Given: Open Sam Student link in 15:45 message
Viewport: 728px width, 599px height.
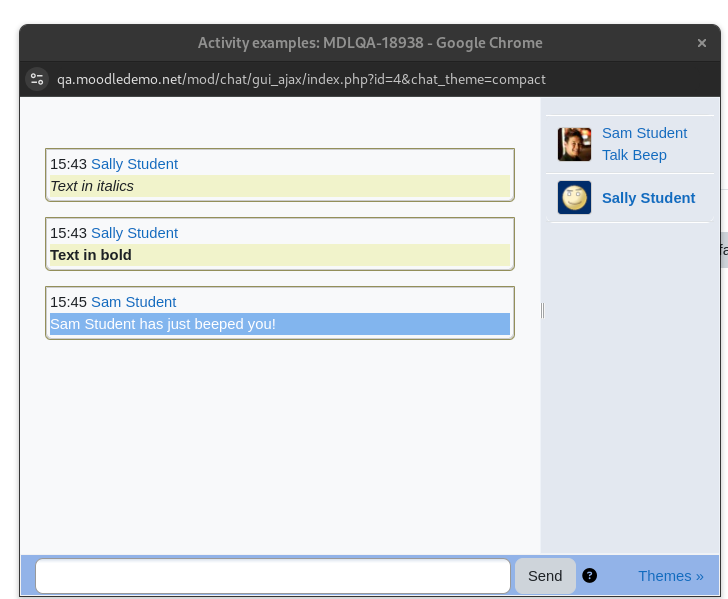Looking at the screenshot, I should tap(133, 302).
